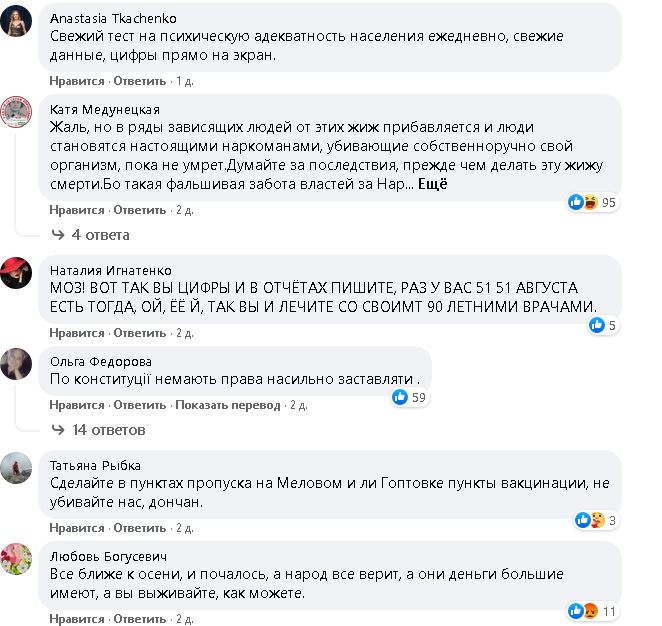Open Татьяна Рыбка's profile avatar
662x626 pixels.
click(17, 468)
